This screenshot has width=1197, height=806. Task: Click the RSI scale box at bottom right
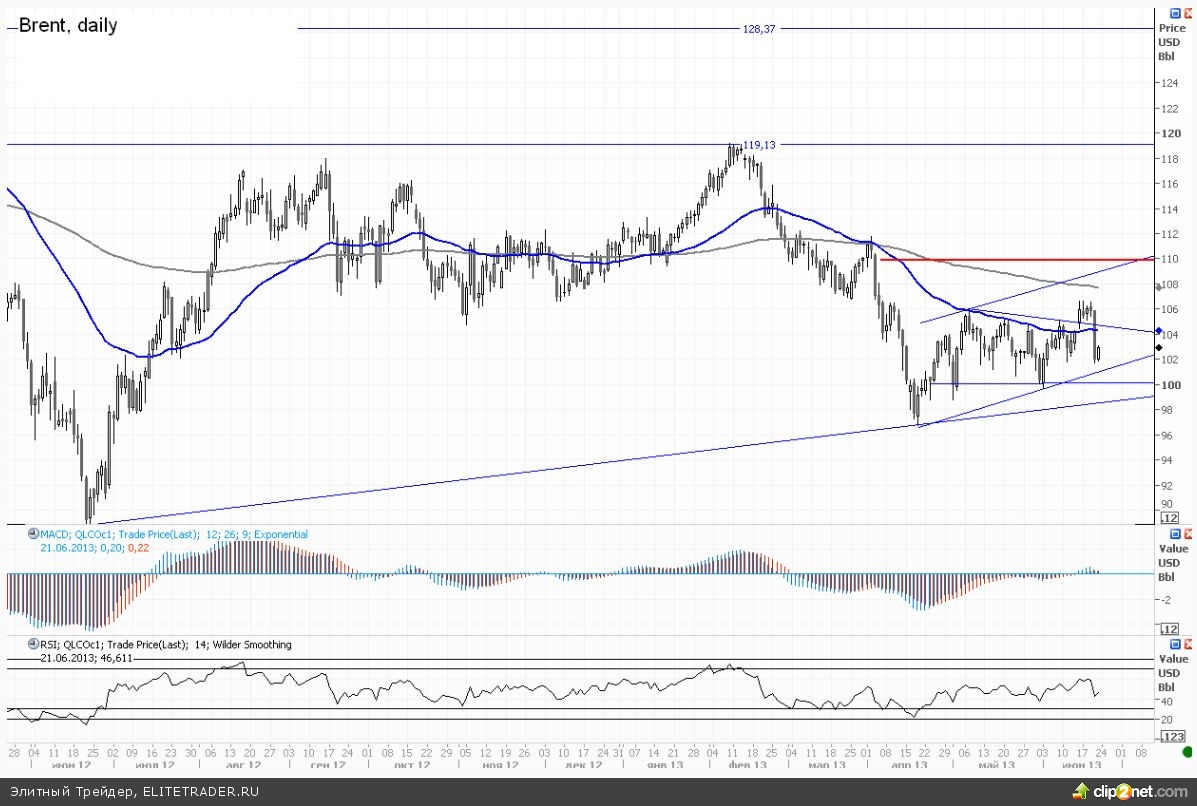tap(1168, 737)
